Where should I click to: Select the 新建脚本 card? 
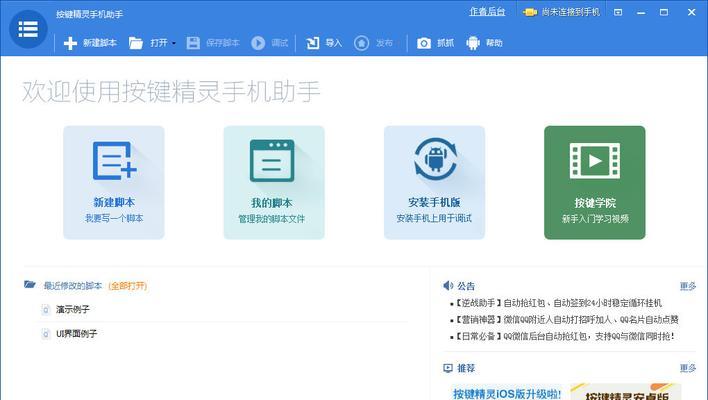click(114, 182)
